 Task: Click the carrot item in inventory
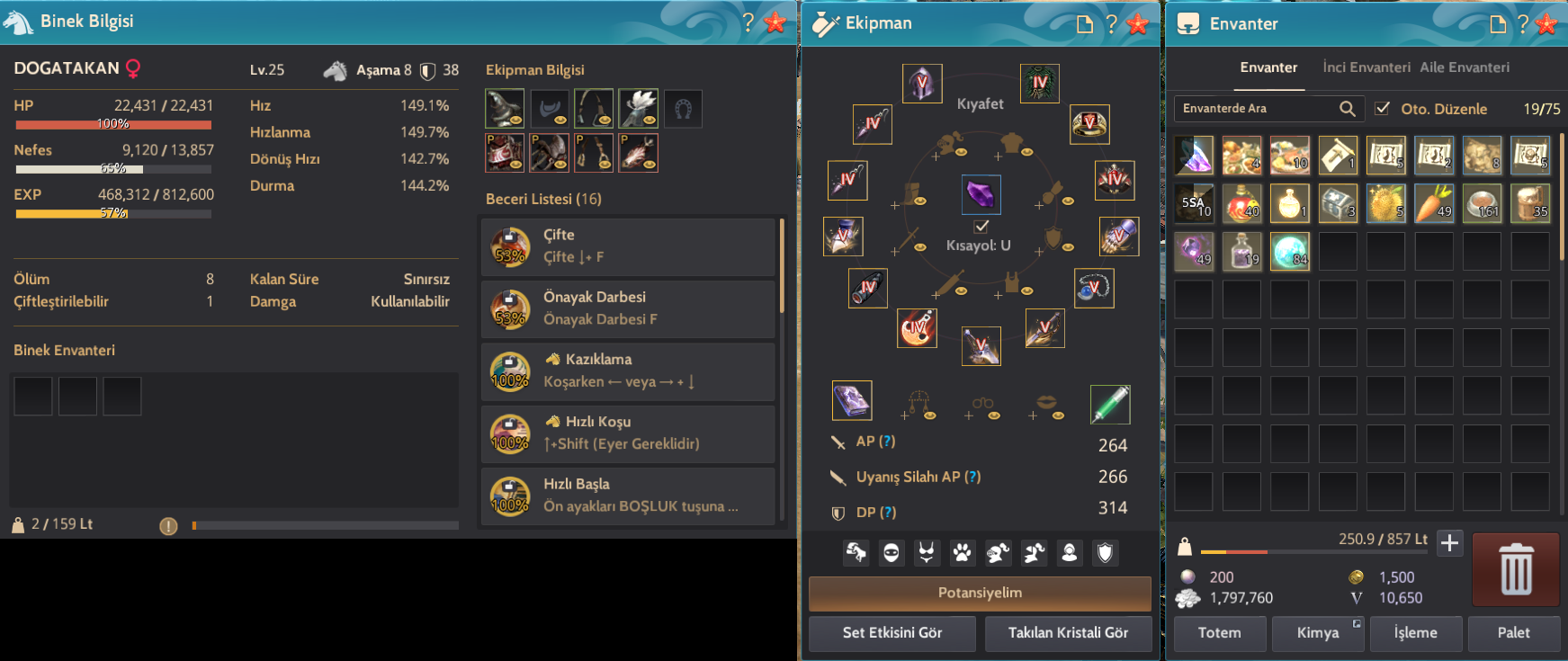[x=1434, y=203]
